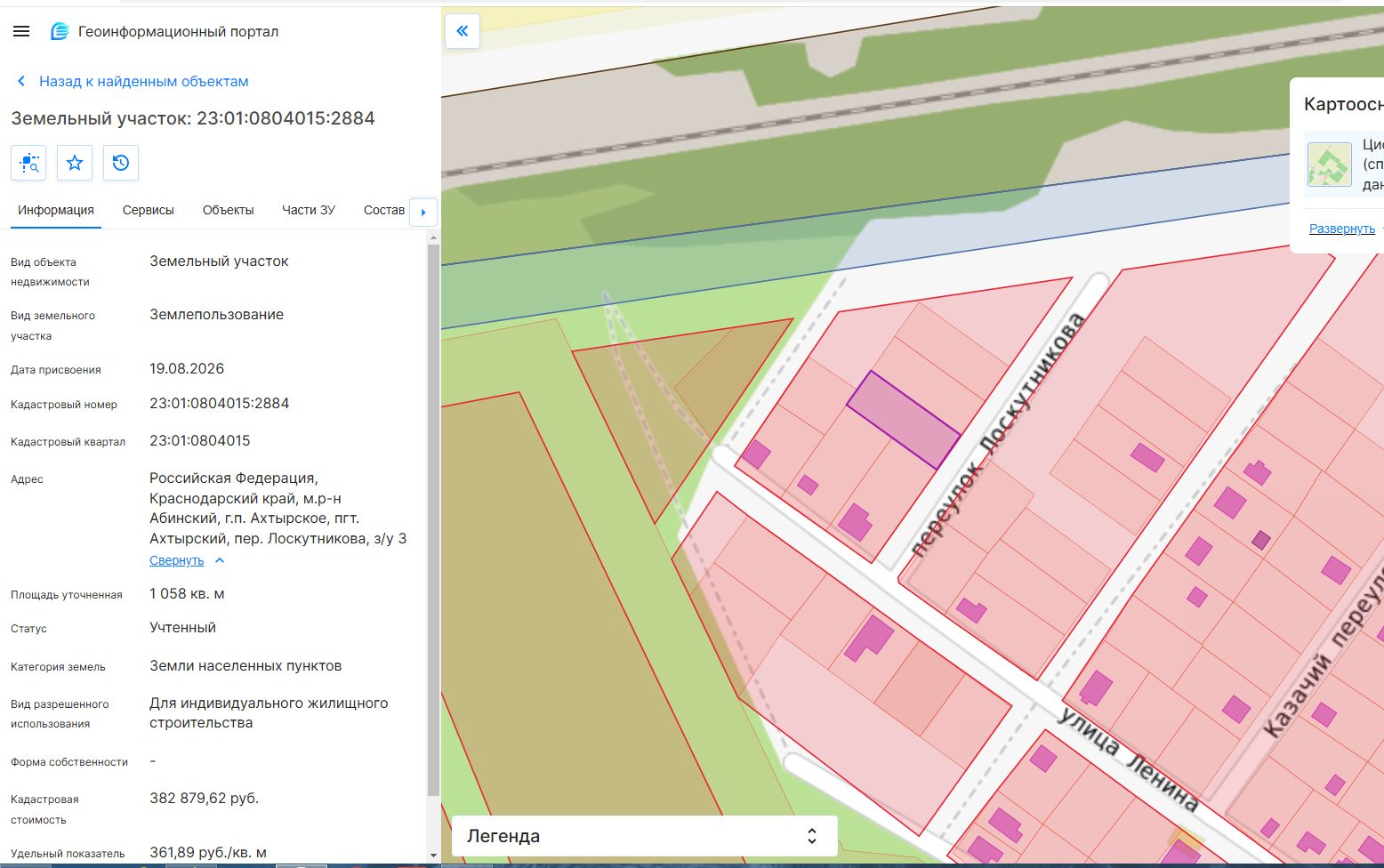Select the Информация tab

(x=56, y=210)
